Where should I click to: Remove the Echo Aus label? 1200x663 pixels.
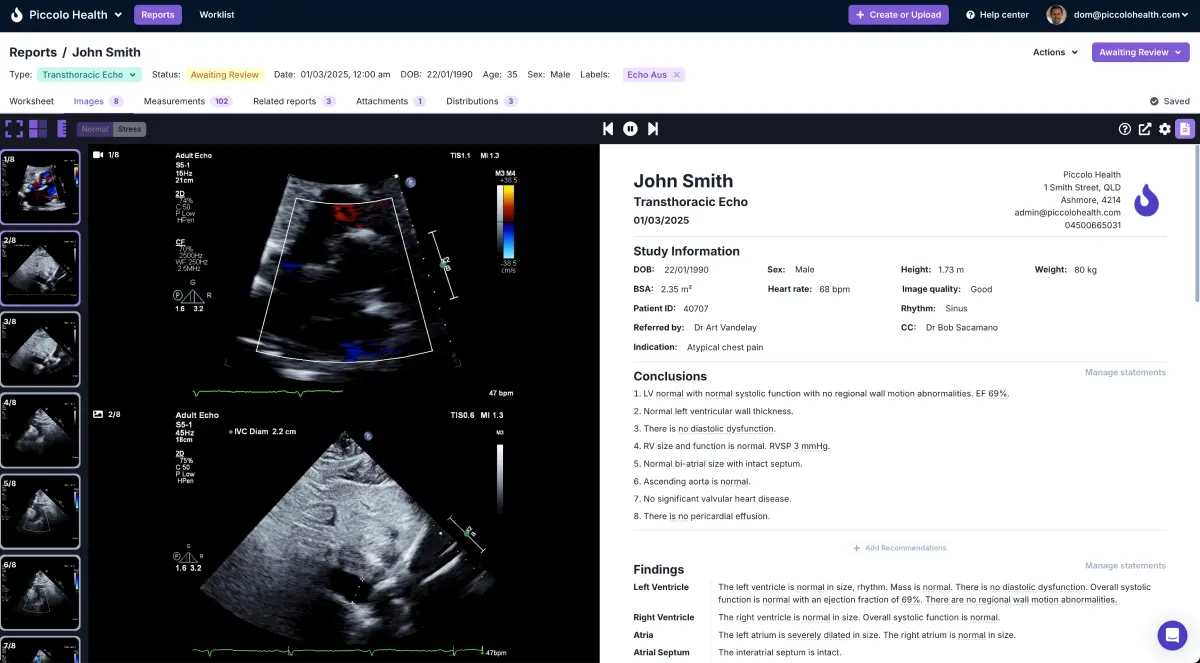tap(677, 75)
